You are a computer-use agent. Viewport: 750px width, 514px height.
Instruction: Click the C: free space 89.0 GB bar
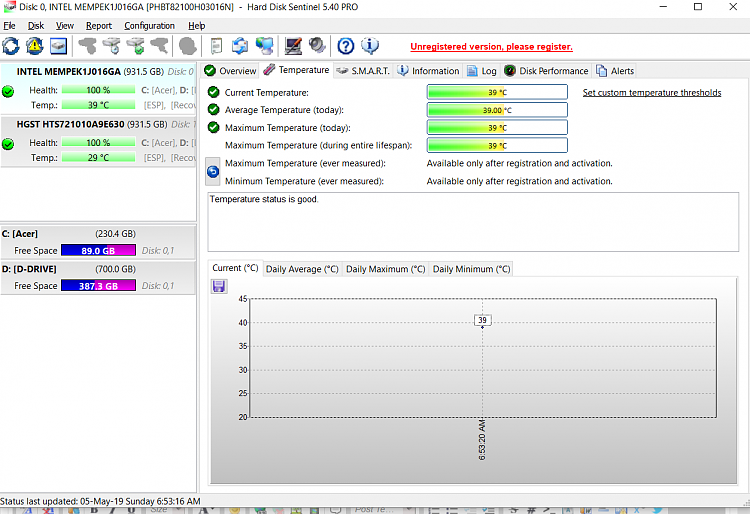click(99, 251)
